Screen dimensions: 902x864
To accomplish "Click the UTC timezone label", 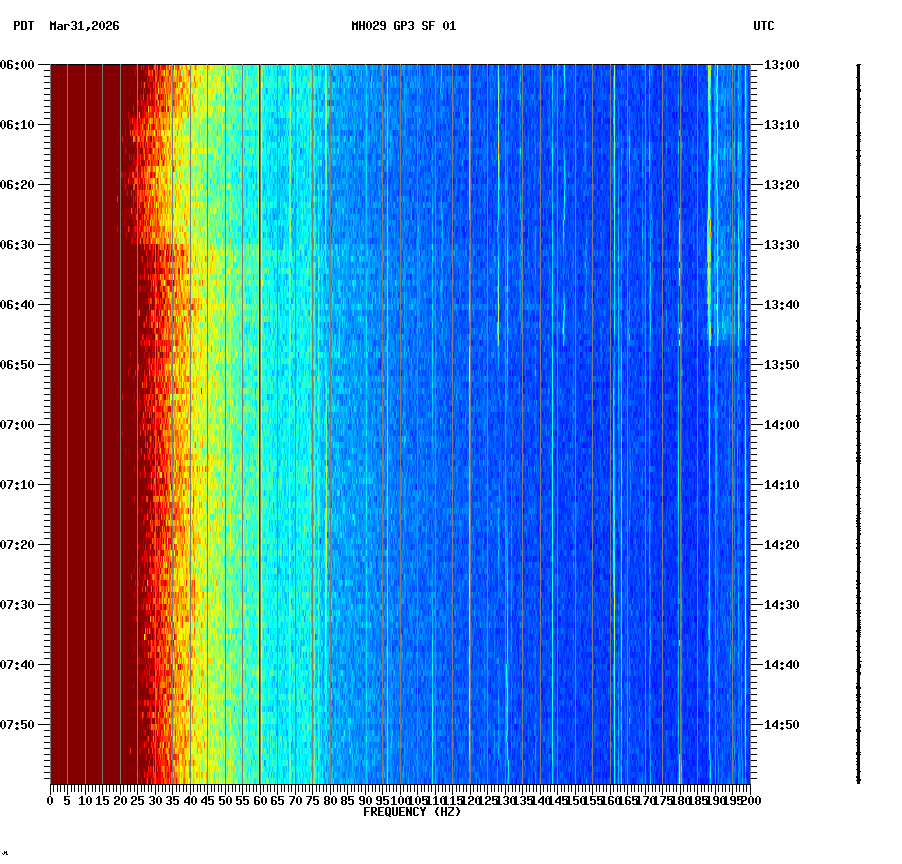I will click(764, 28).
